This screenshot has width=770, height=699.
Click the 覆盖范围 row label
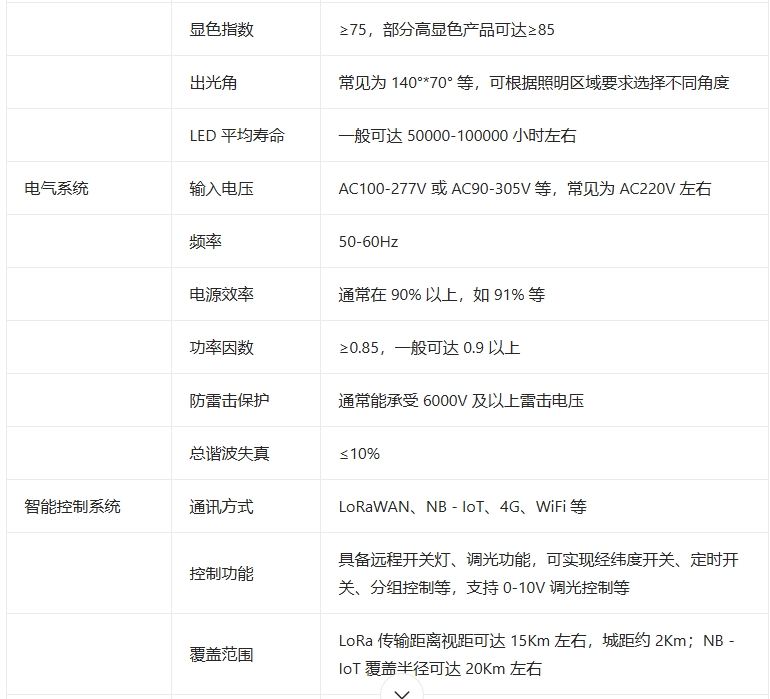[221, 654]
